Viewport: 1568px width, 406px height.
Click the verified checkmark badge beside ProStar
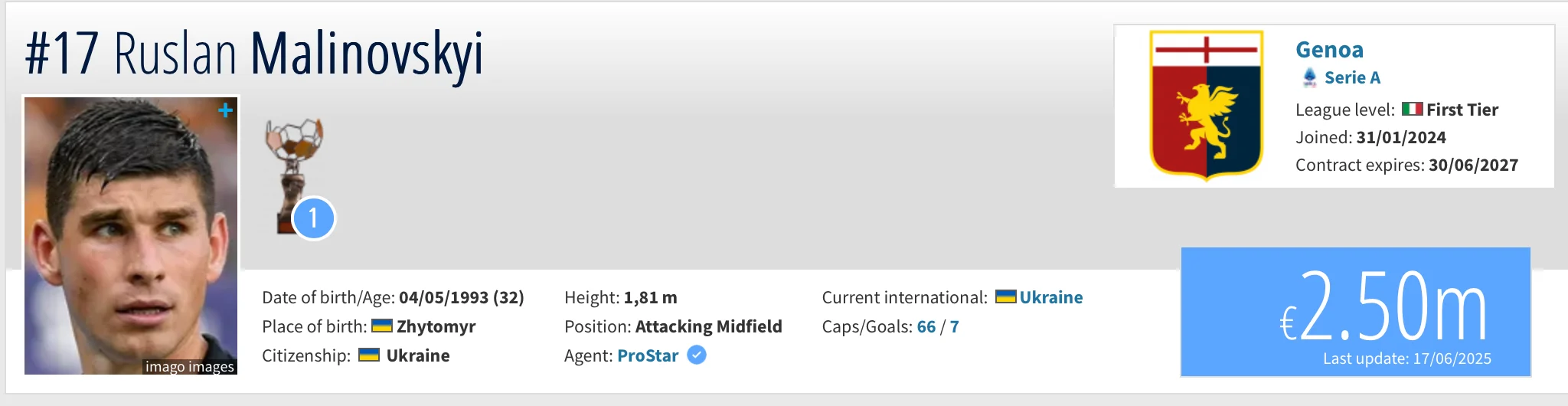[x=697, y=355]
